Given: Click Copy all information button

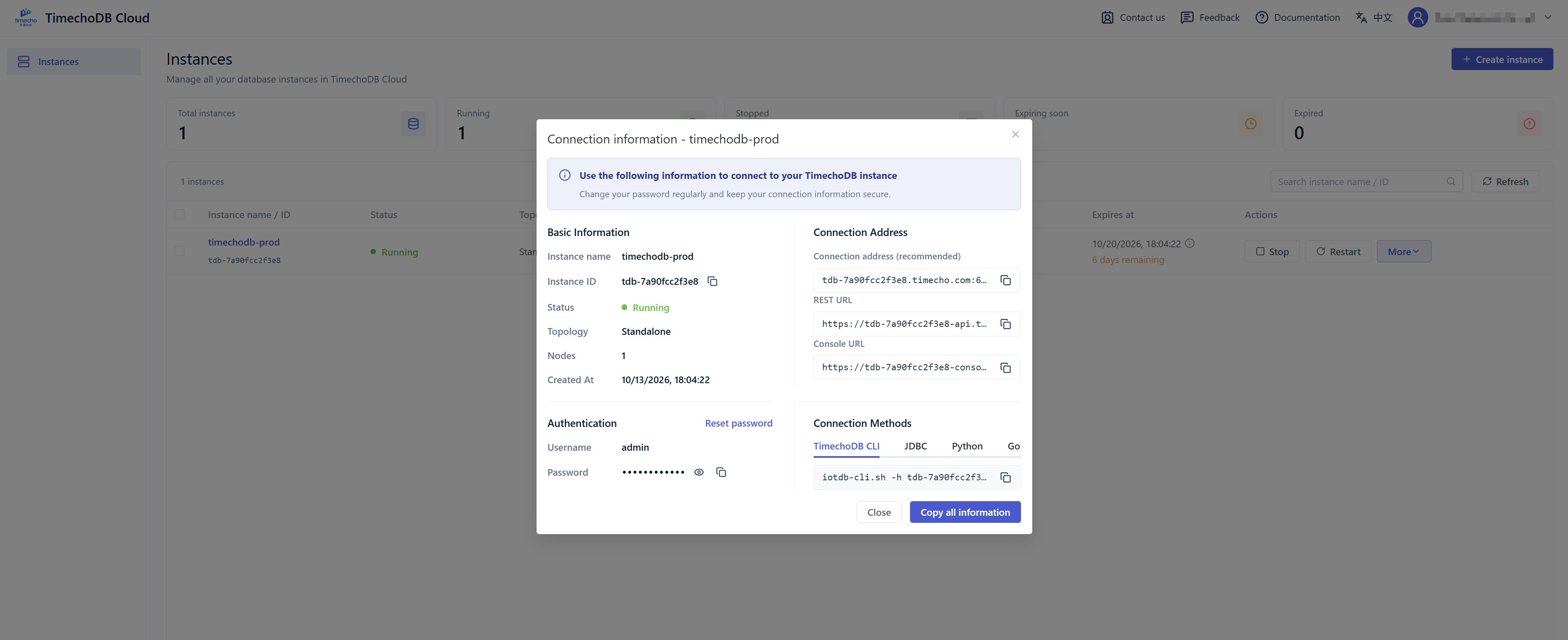Looking at the screenshot, I should 965,512.
